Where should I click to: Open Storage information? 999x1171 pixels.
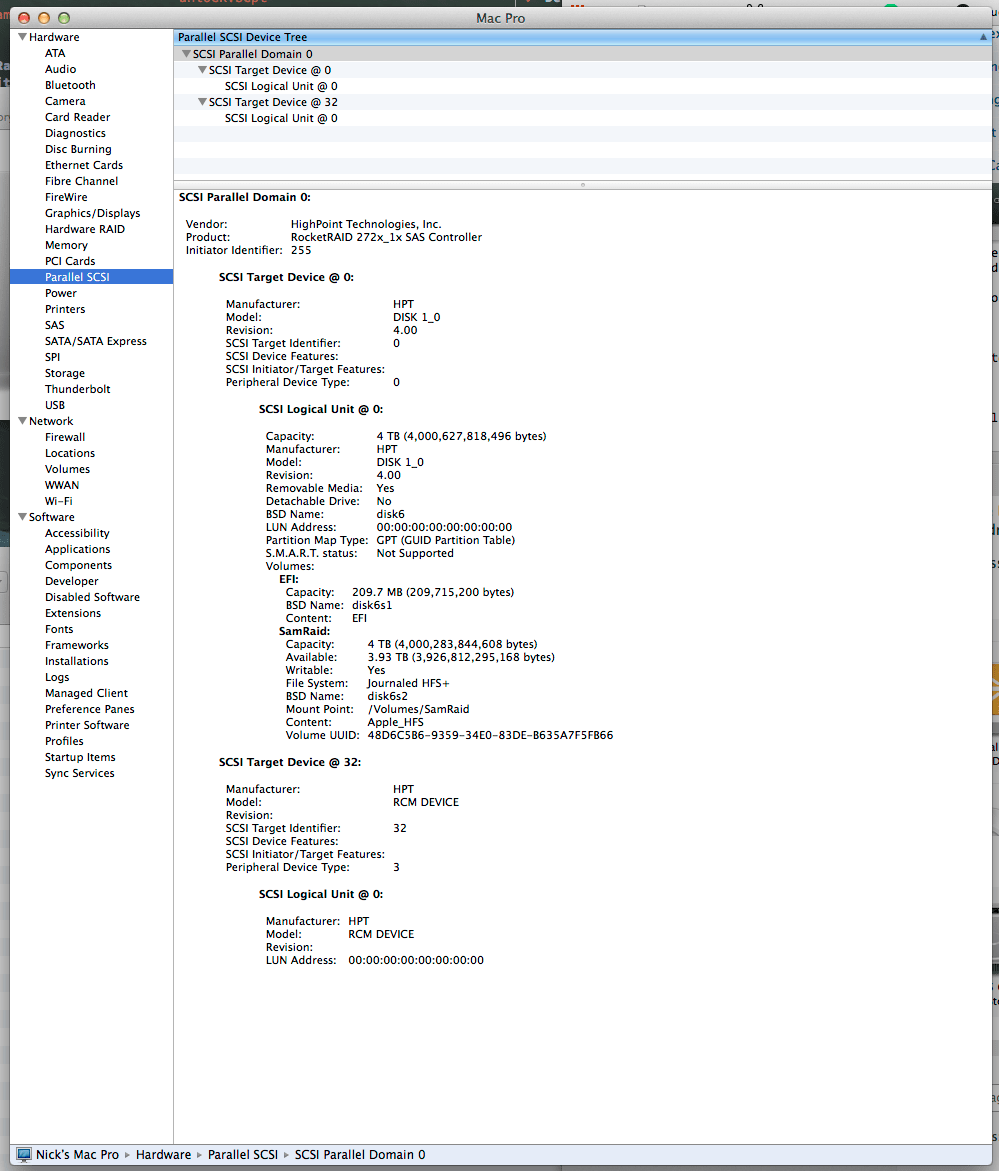point(65,373)
